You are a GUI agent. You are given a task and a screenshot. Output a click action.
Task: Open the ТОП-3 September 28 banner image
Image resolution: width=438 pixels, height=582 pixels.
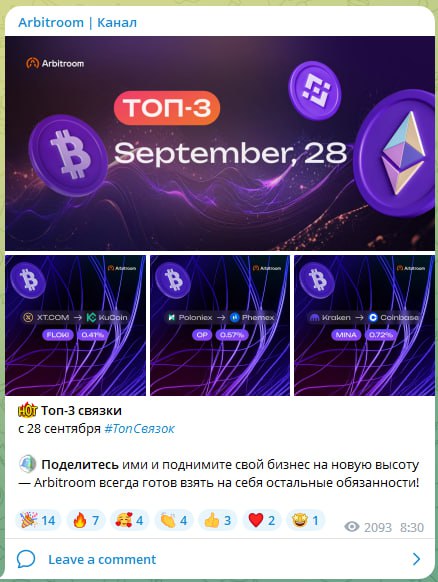(220, 143)
